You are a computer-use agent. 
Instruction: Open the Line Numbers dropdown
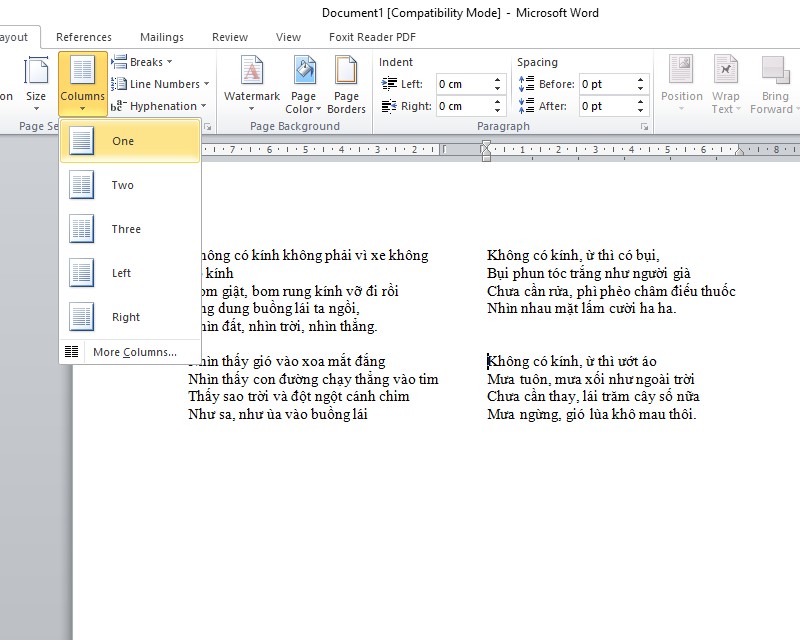pos(160,84)
